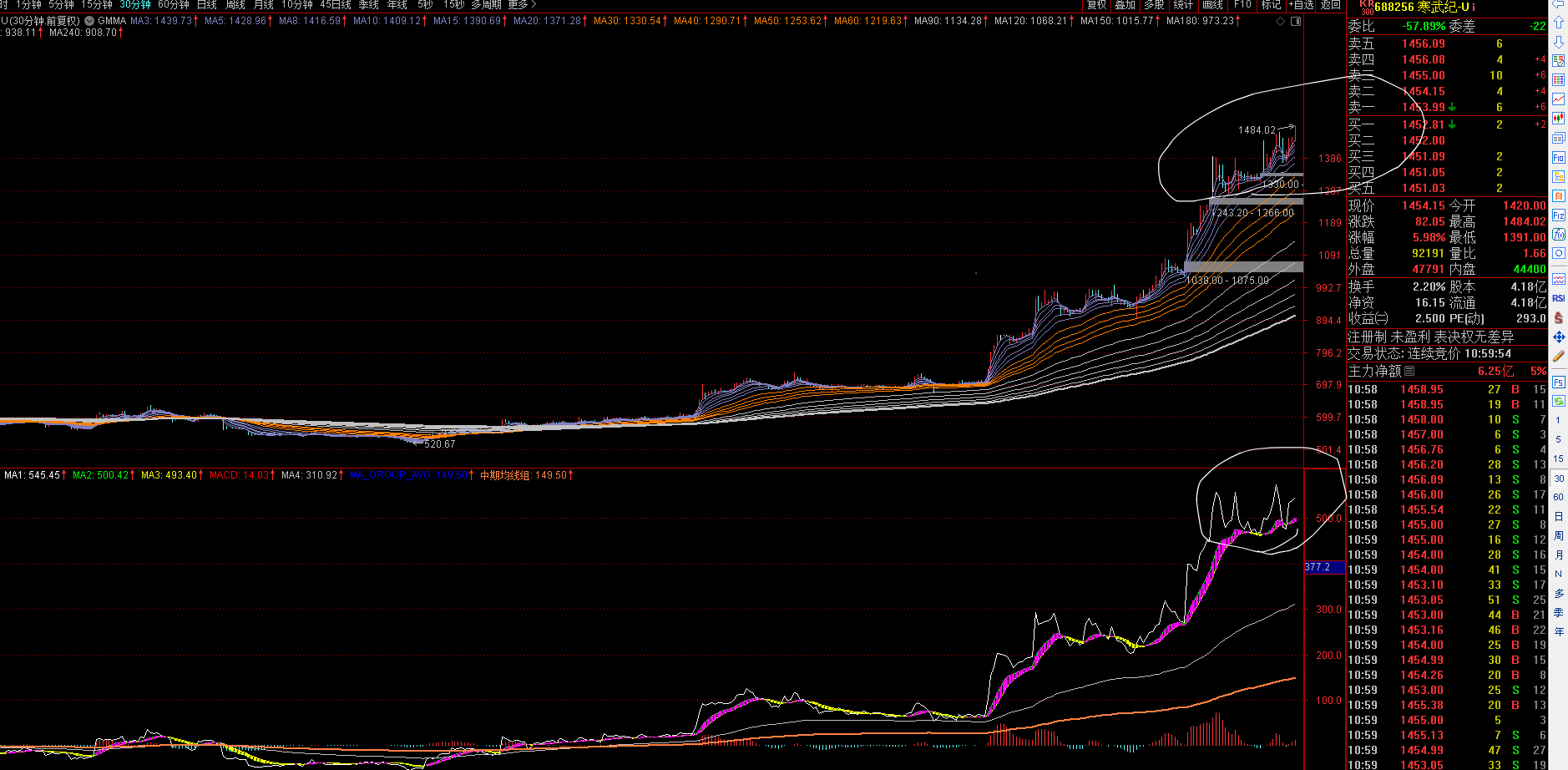Click the orange document news icon
Image resolution: width=1568 pixels, height=770 pixels.
(1558, 195)
